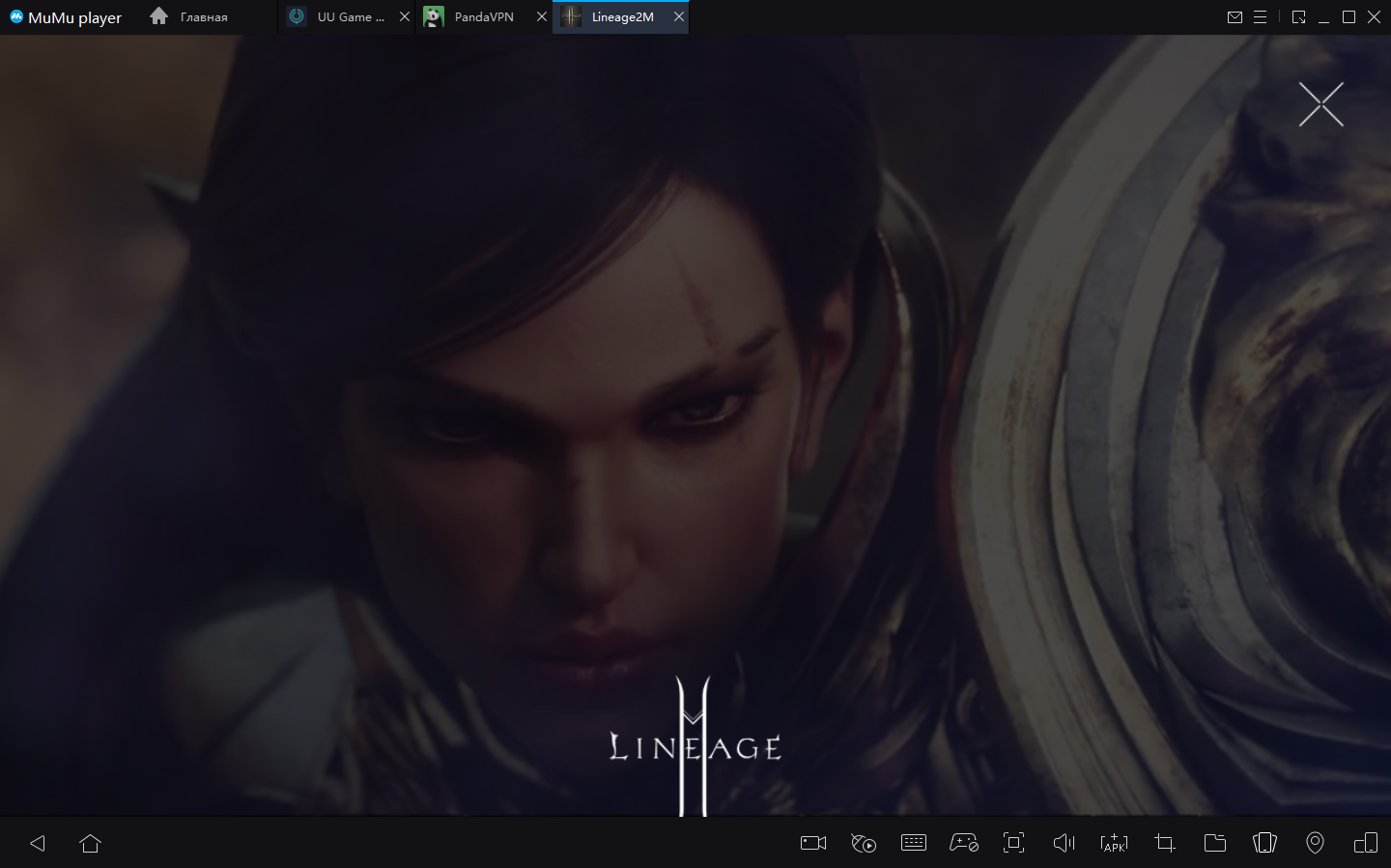The height and width of the screenshot is (868, 1391).
Task: Open the screen recording camera tool
Action: (813, 843)
